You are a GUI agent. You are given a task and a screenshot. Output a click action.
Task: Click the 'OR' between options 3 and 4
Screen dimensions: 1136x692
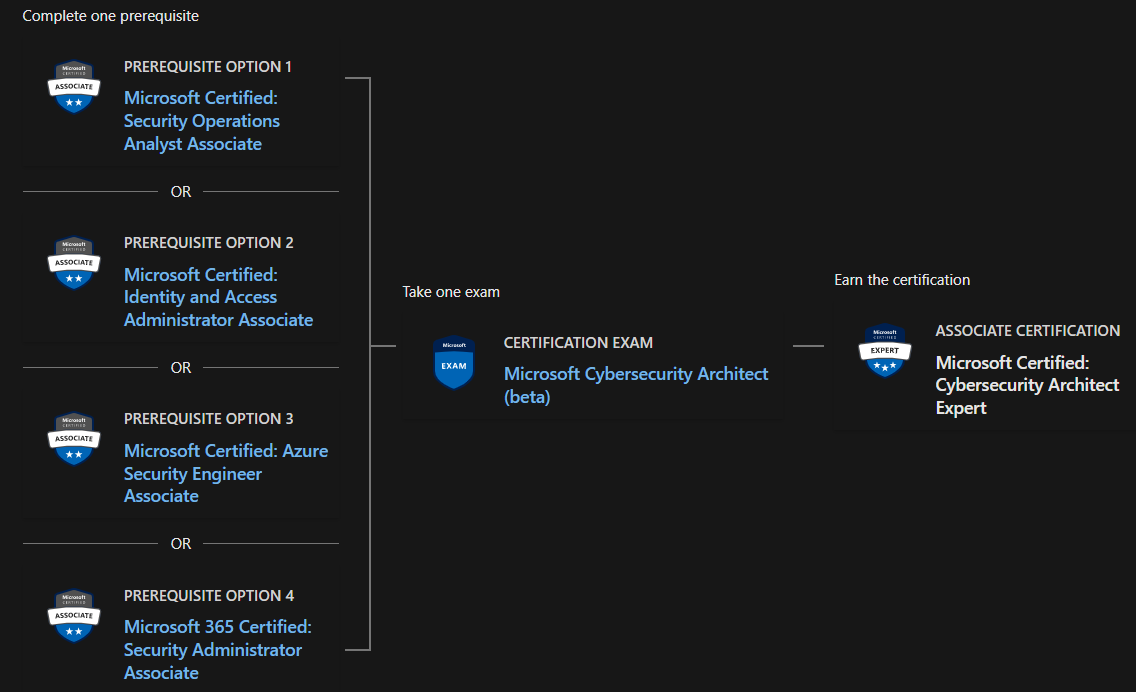(x=181, y=544)
